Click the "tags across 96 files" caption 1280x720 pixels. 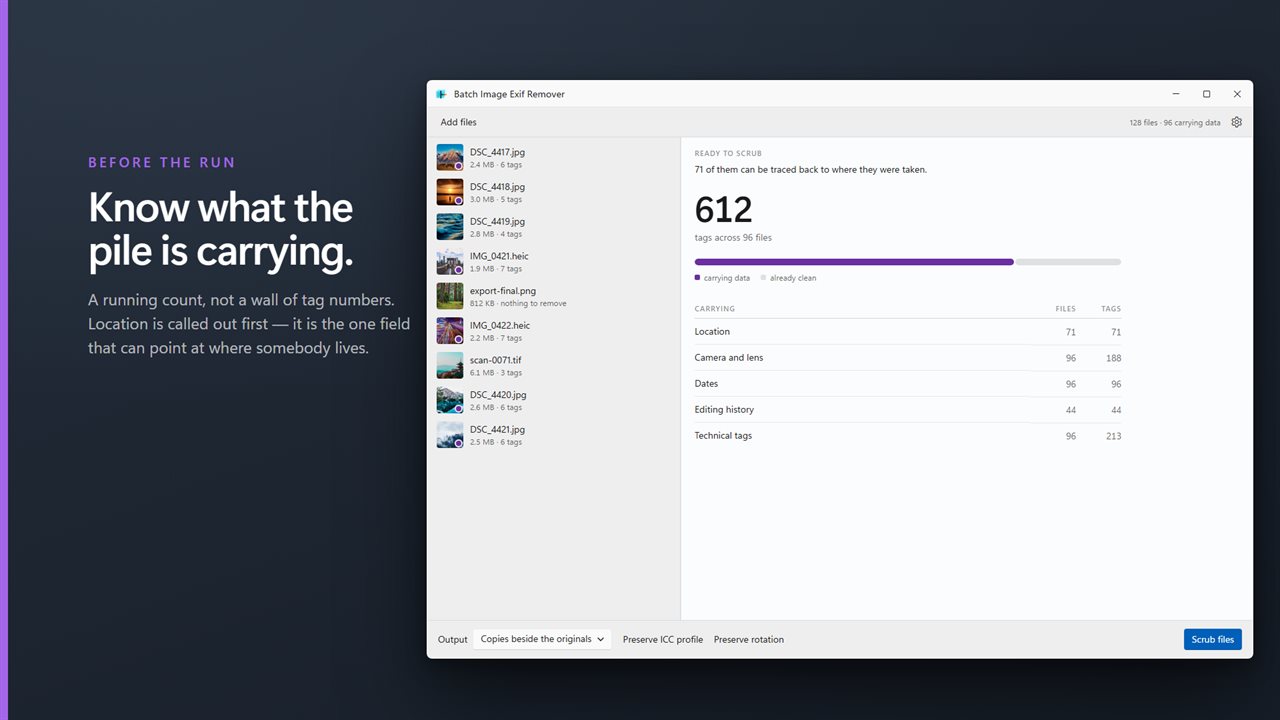(x=733, y=238)
